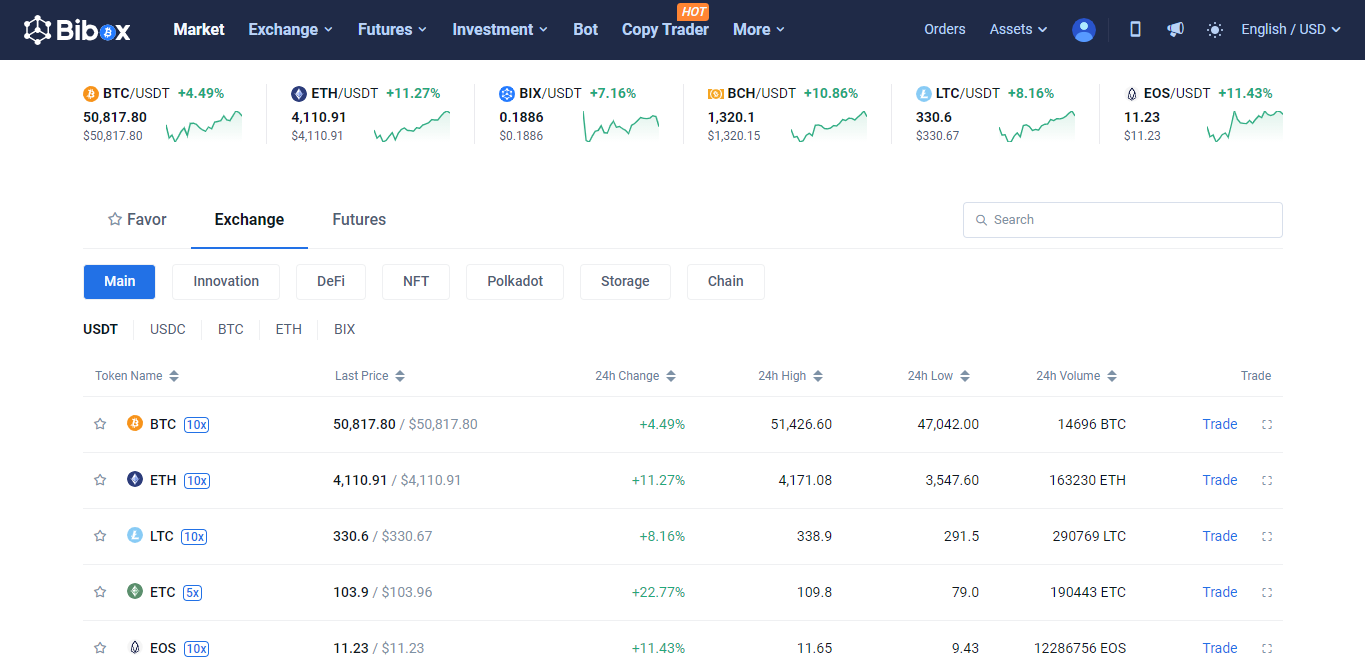Click the BTC 10x leverage badge
Viewport: 1365px width, 657px height.
(196, 425)
